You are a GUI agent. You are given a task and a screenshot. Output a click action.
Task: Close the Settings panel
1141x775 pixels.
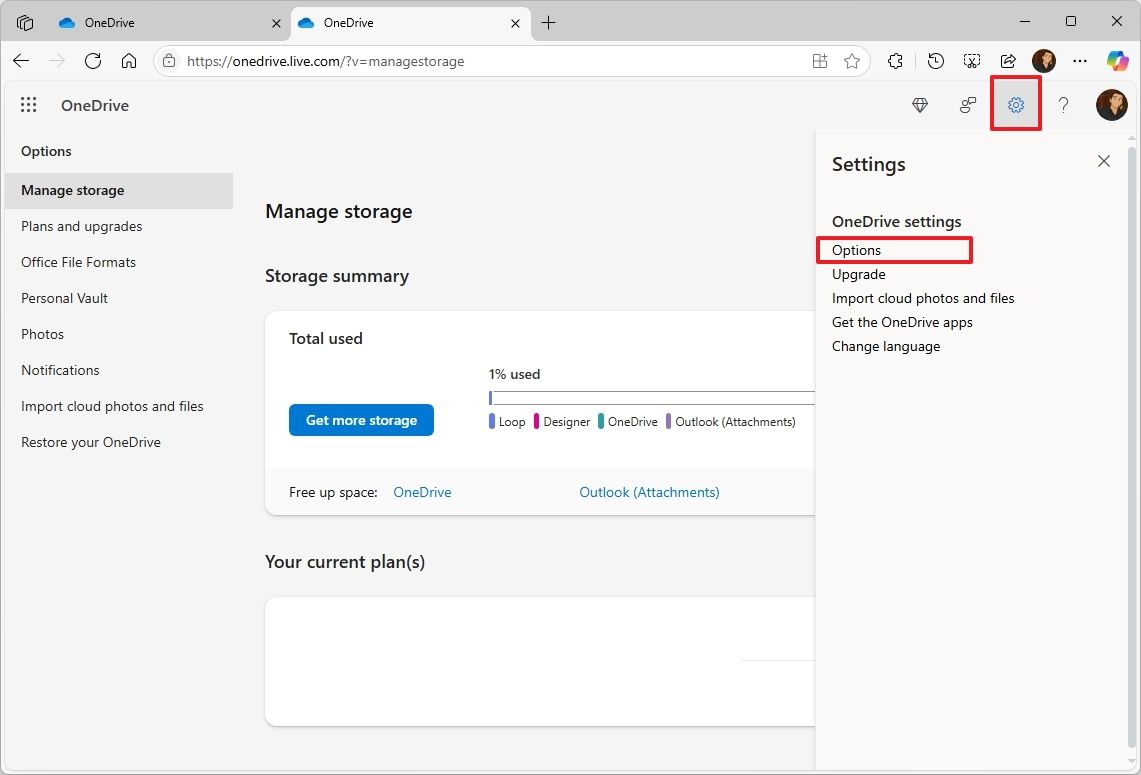click(1104, 161)
